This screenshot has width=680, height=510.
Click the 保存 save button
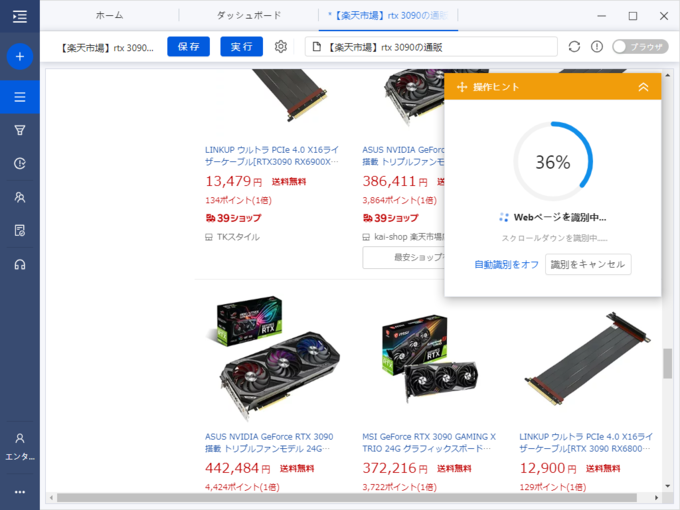188,46
